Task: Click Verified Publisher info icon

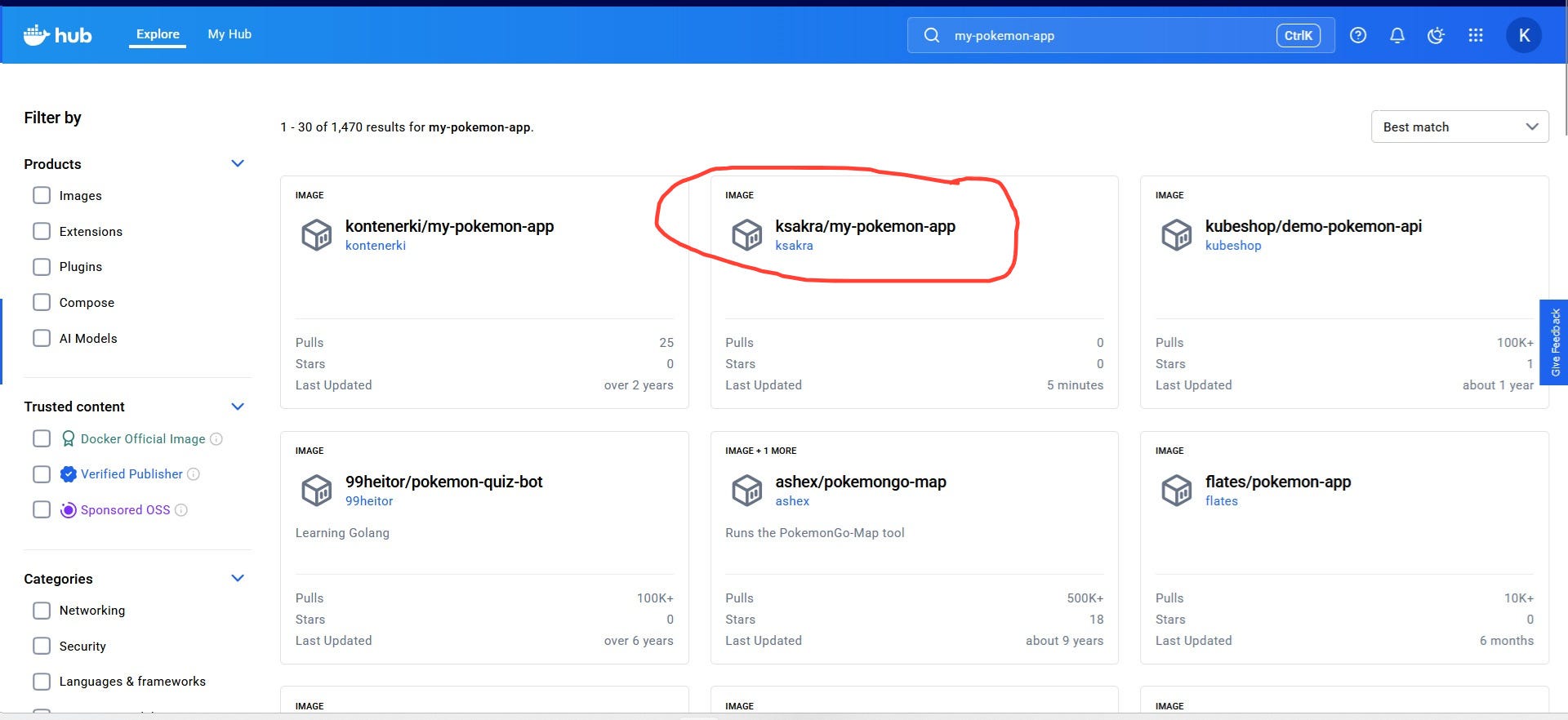Action: click(194, 474)
